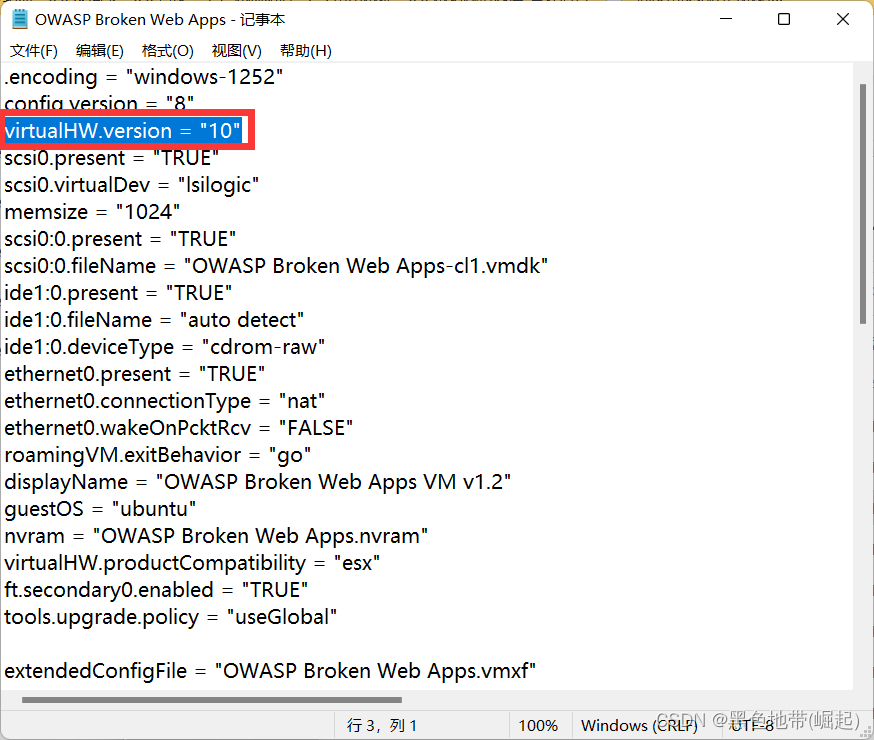This screenshot has height=740, width=874.
Task: Click the scsi0.virtualDev = "lsilogic" line
Action: 132,185
